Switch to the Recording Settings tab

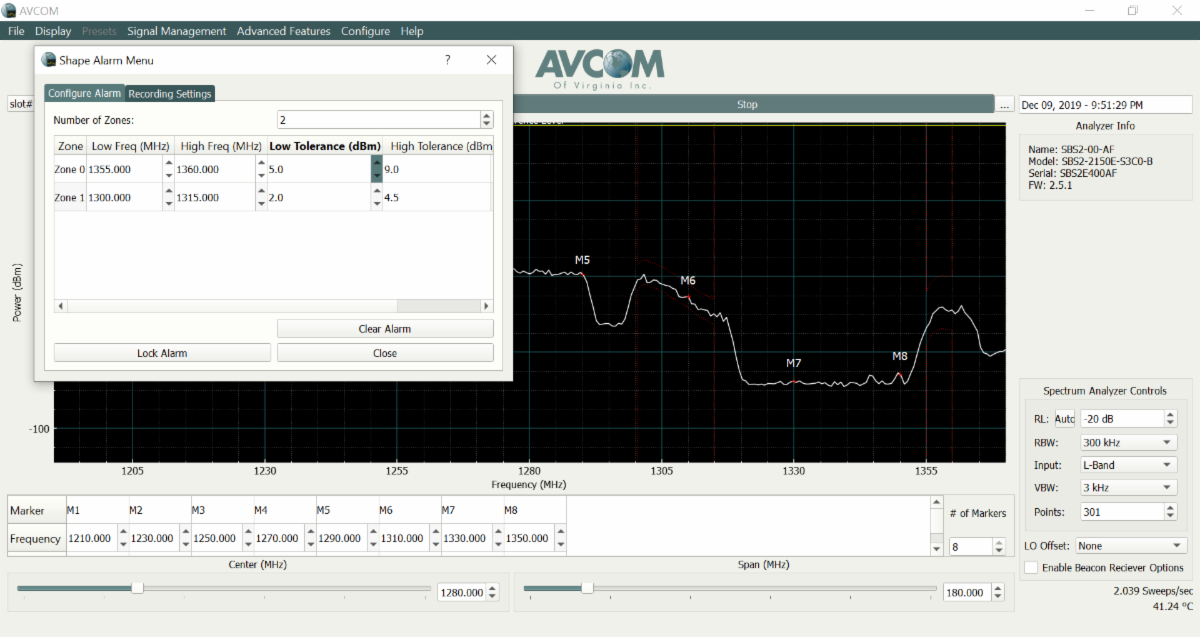tap(170, 94)
